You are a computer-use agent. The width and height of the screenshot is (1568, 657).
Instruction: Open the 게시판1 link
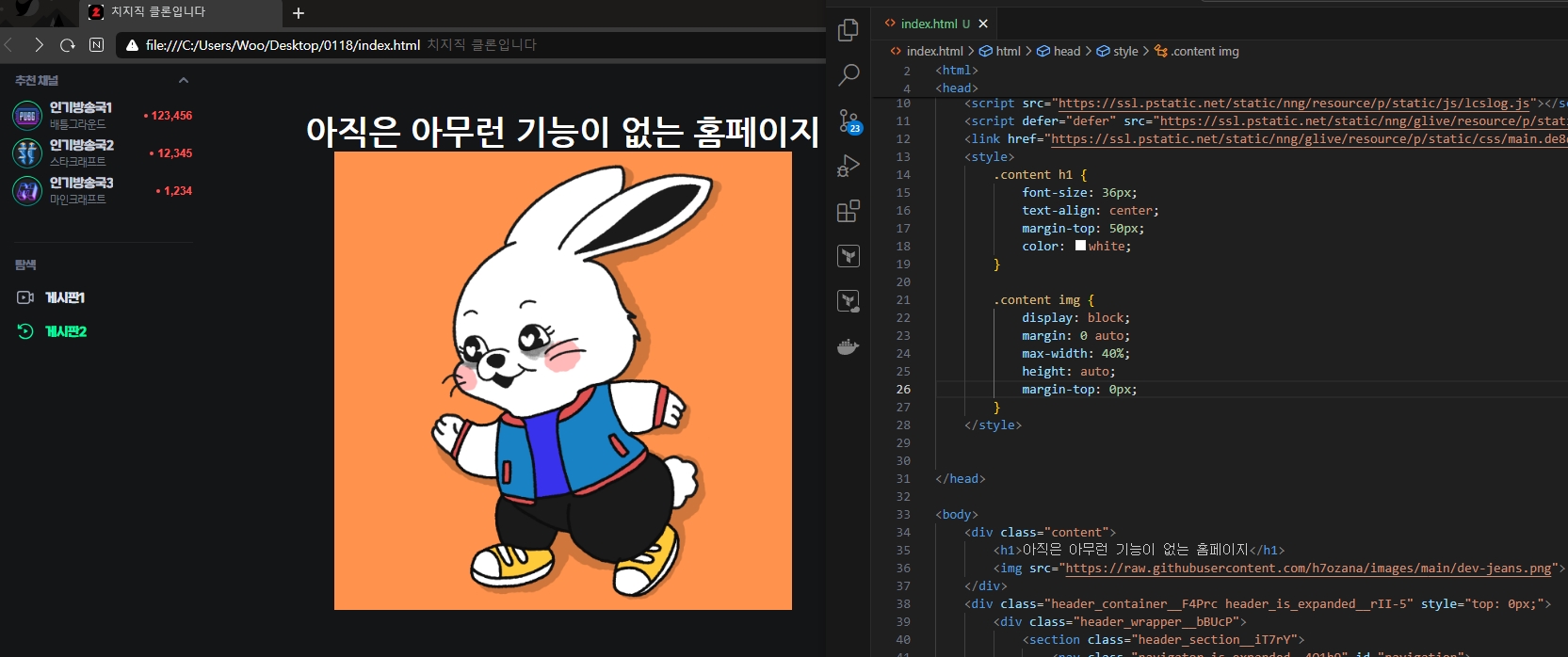point(65,297)
